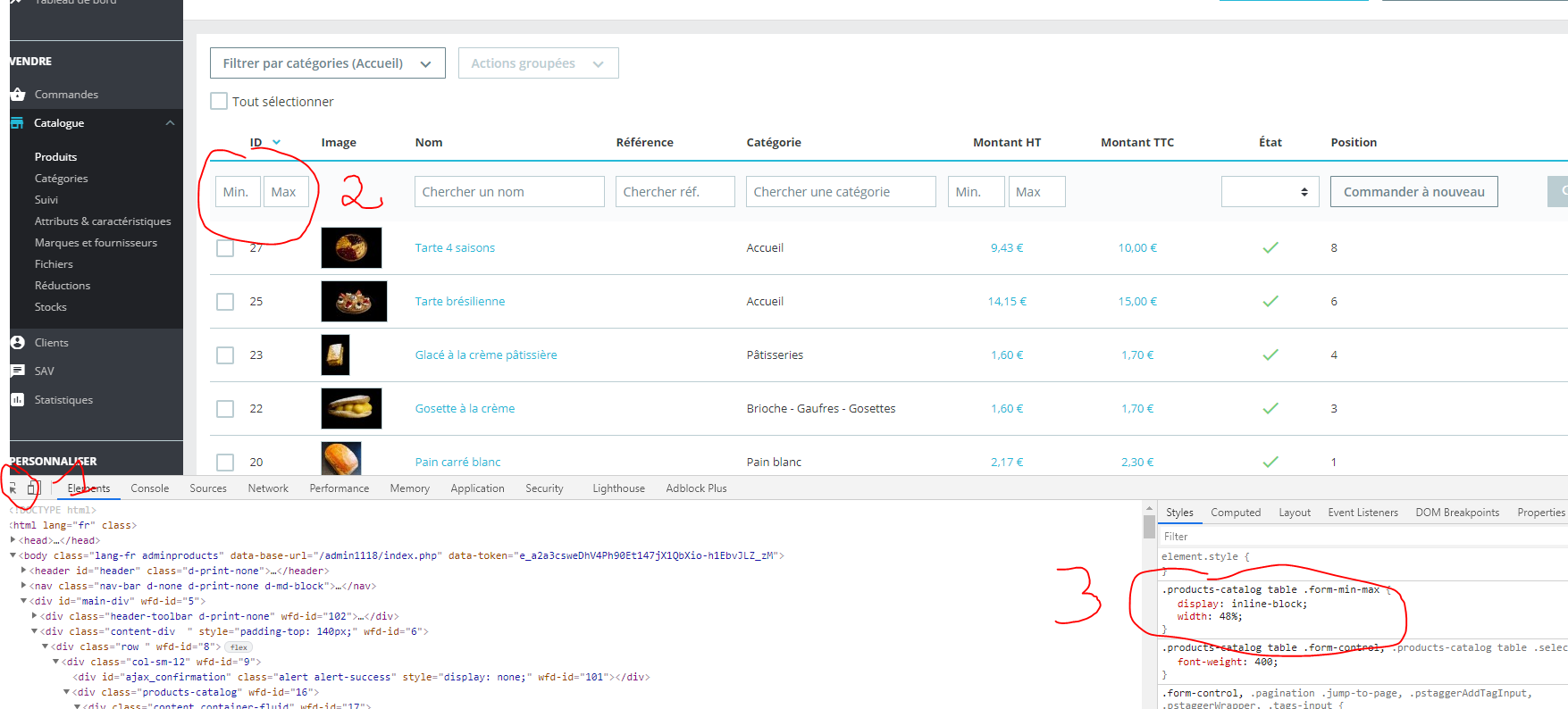This screenshot has height=709, width=1568.
Task: Click the Catalogue store icon
Action: [x=17, y=123]
